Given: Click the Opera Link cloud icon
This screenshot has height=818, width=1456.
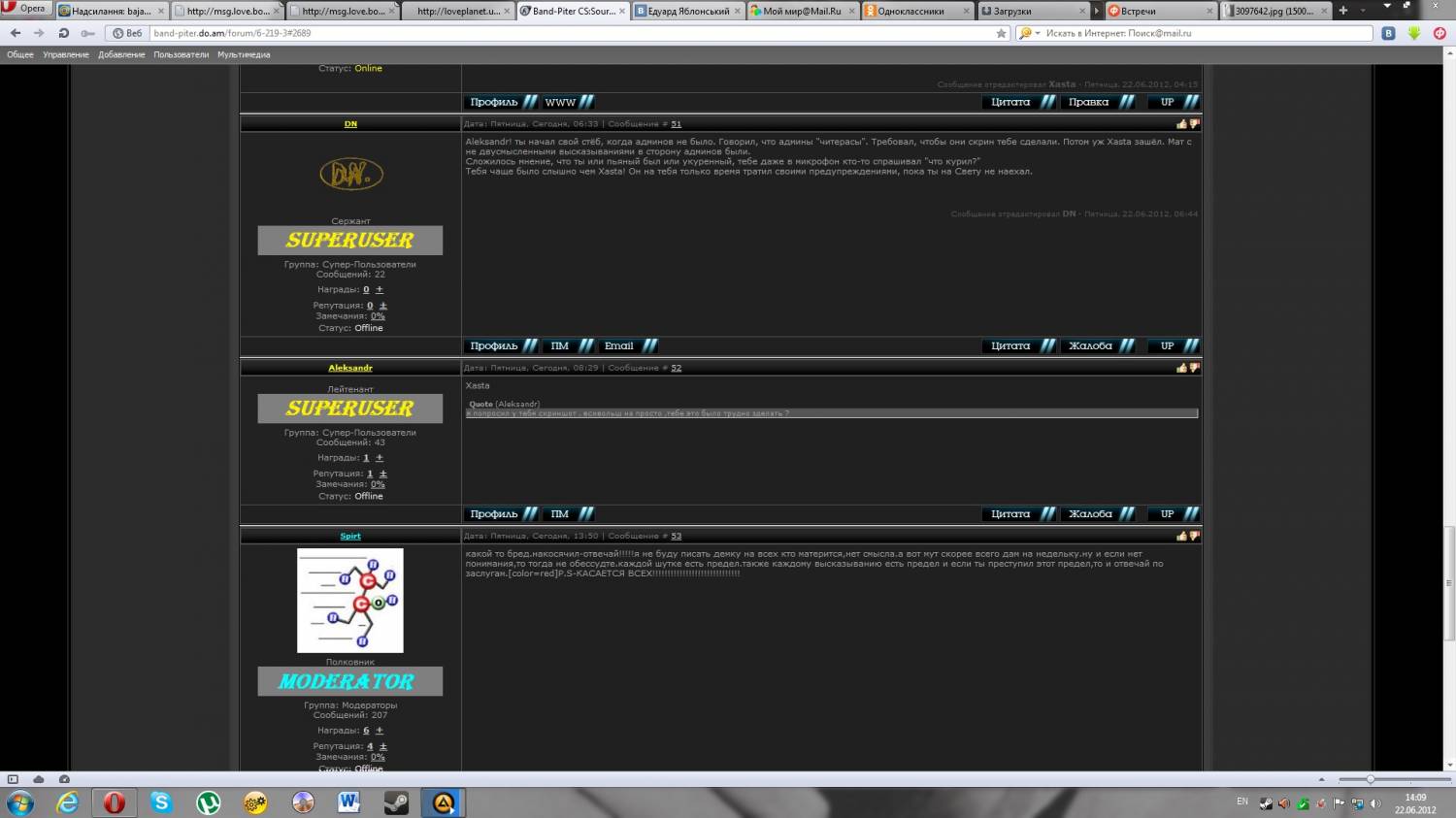Looking at the screenshot, I should (x=39, y=779).
